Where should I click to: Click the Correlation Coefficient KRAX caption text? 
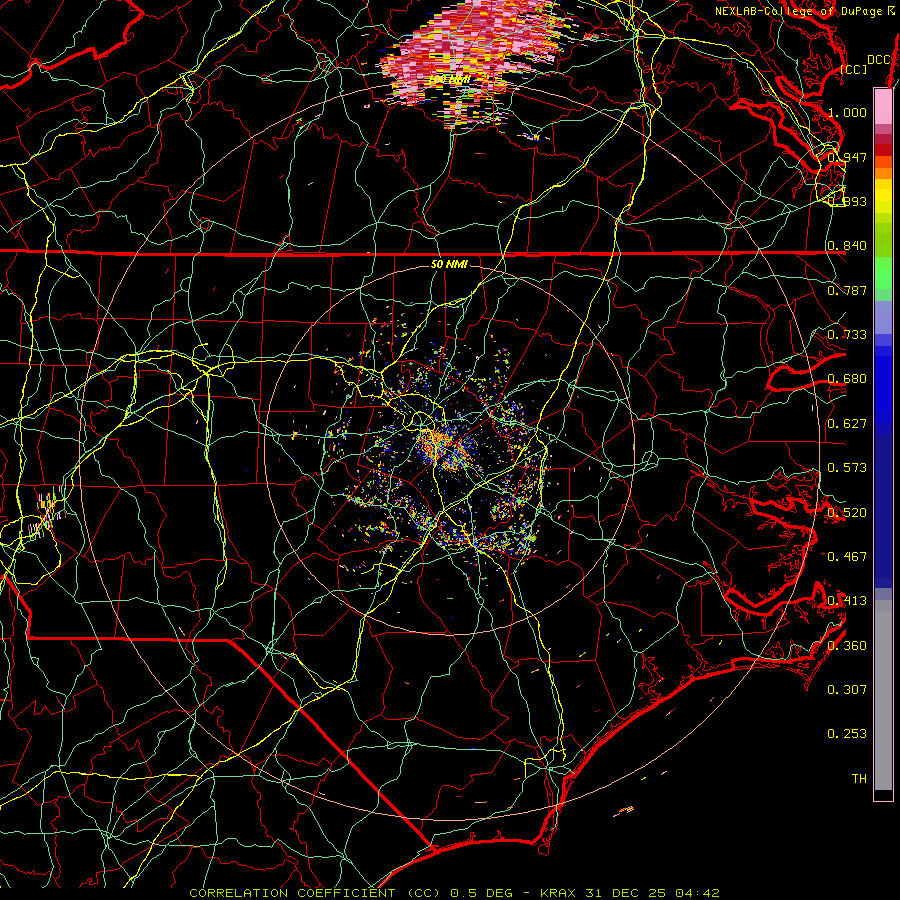tap(454, 893)
